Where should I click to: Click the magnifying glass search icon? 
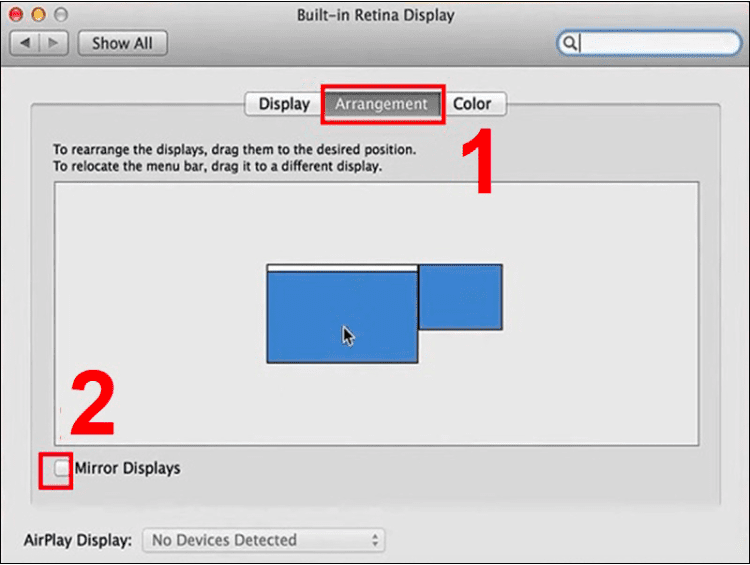[x=570, y=43]
